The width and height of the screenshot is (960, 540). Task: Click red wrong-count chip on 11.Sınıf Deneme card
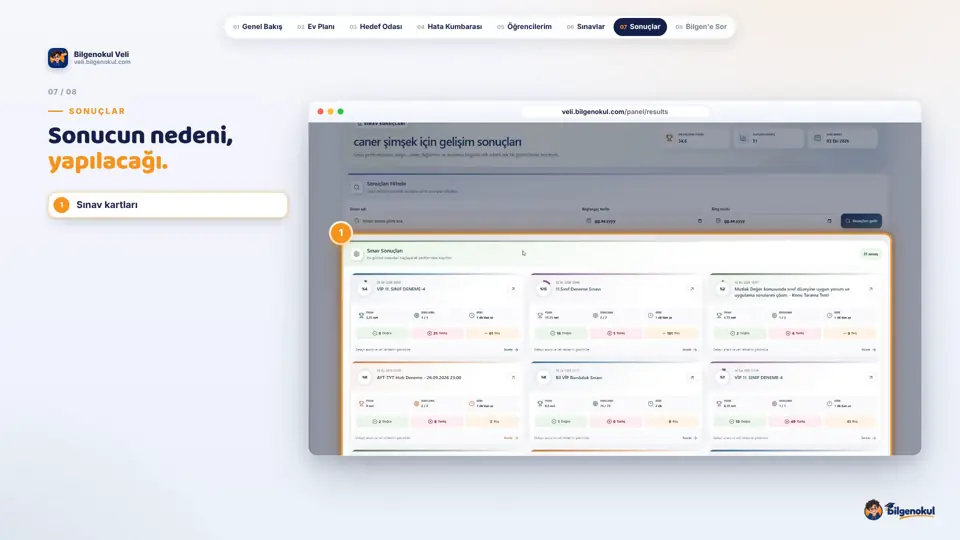(x=616, y=333)
